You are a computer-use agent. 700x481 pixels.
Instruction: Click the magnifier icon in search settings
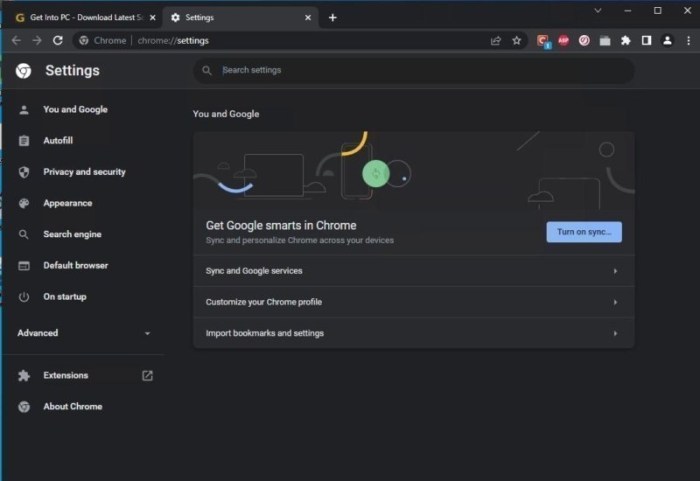(x=206, y=71)
